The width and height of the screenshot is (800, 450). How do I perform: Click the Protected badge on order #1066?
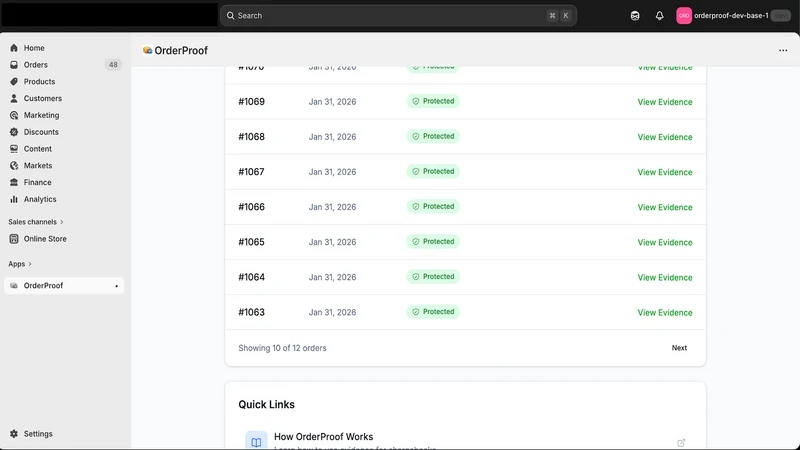(x=433, y=207)
